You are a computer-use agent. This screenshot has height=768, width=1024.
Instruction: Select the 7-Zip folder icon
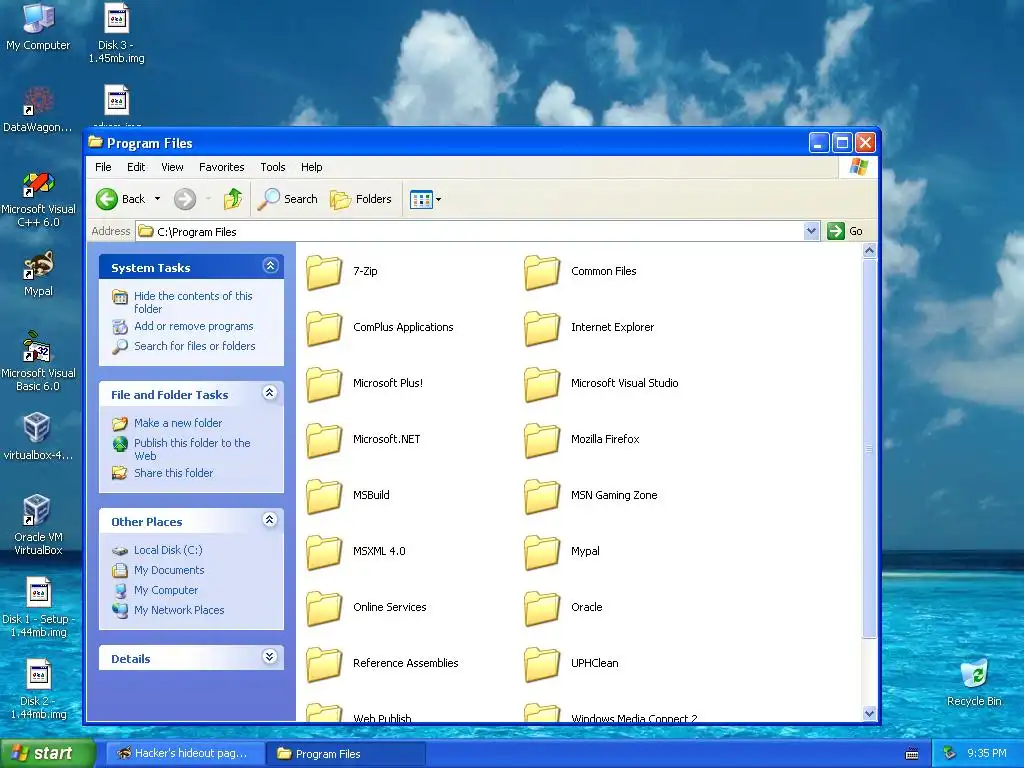coord(324,272)
